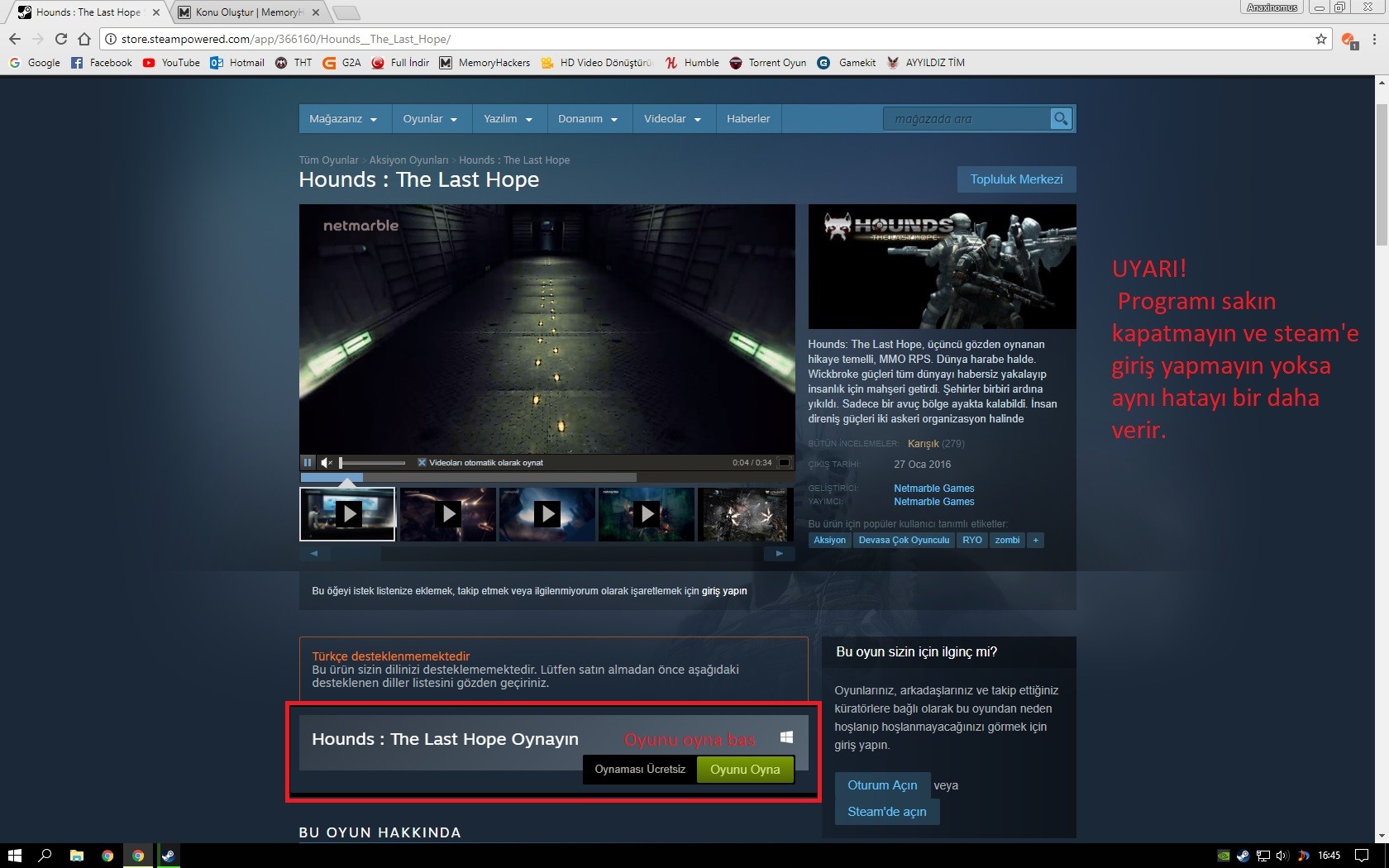The height and width of the screenshot is (868, 1389).
Task: Adjust the video volume slider
Action: pos(372,463)
